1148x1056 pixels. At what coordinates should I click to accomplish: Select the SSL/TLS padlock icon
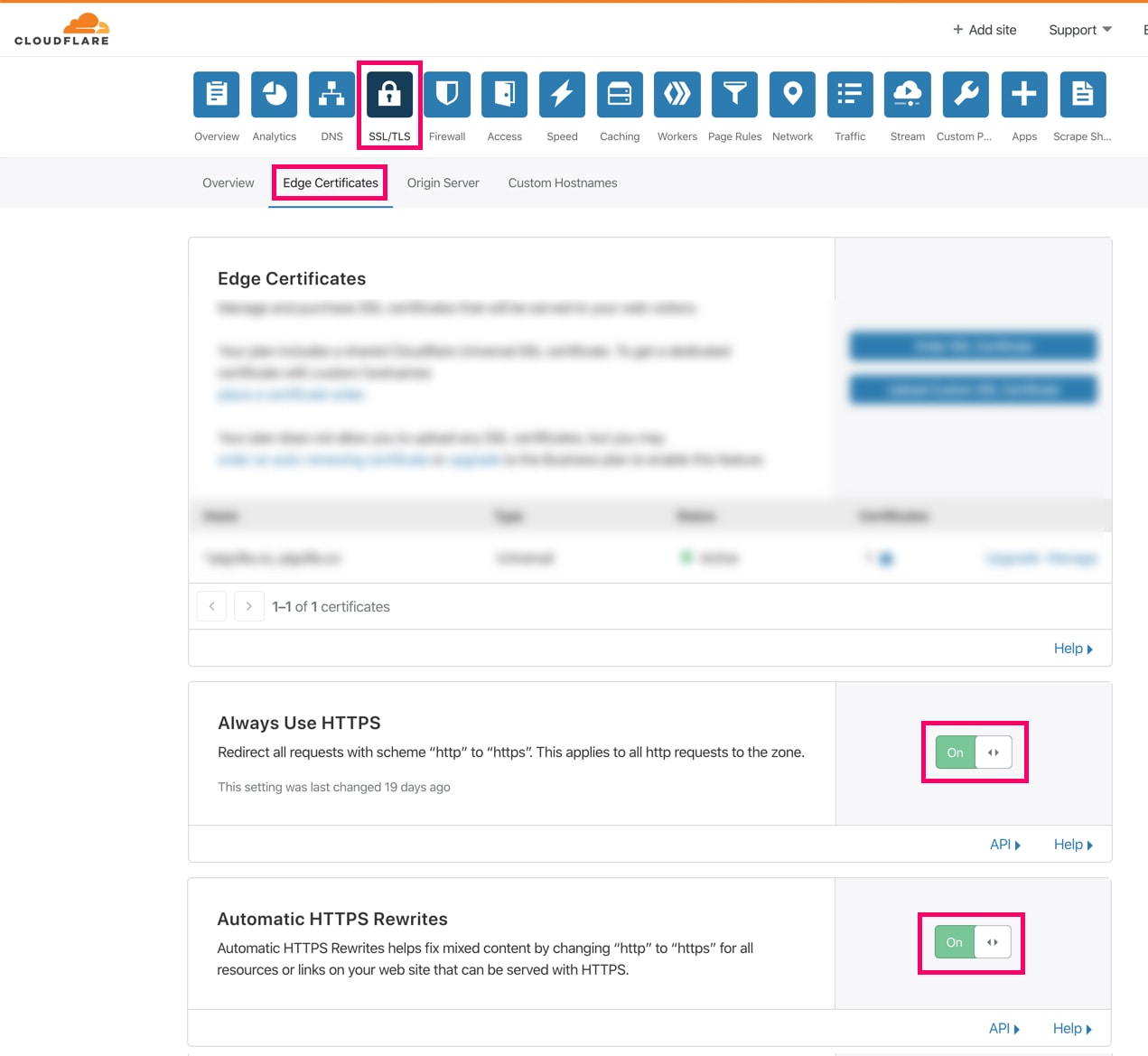[x=389, y=95]
